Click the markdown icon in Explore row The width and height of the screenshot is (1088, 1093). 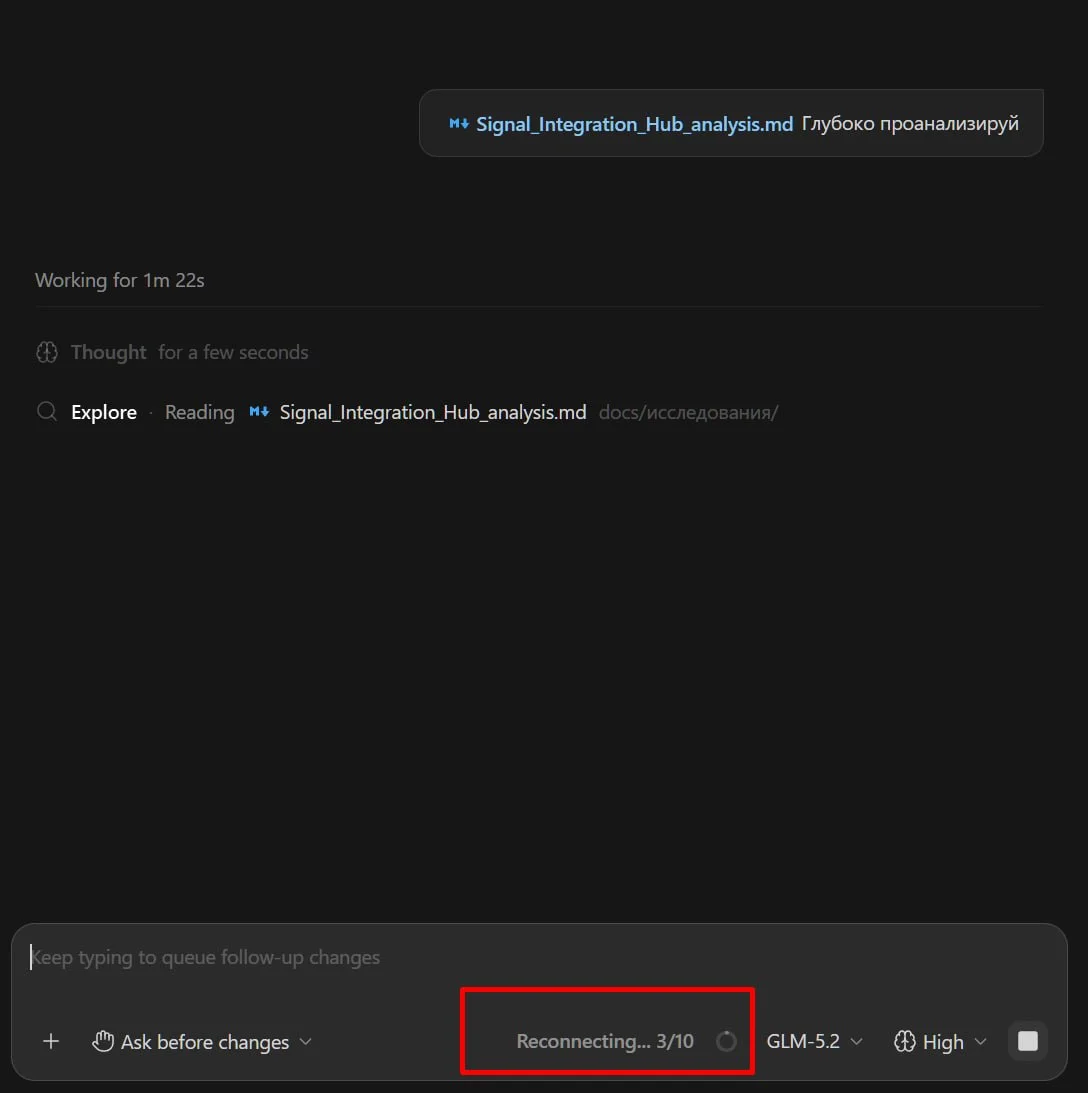pos(259,411)
